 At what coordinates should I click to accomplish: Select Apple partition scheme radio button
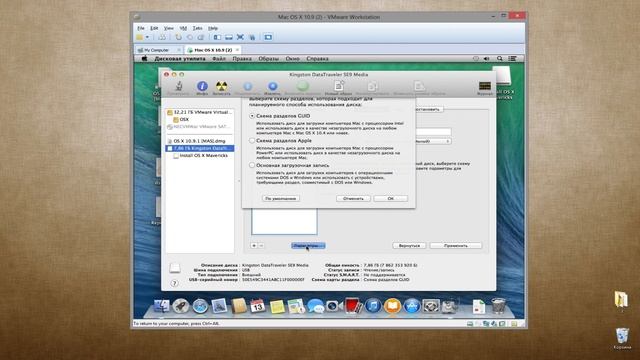click(252, 140)
